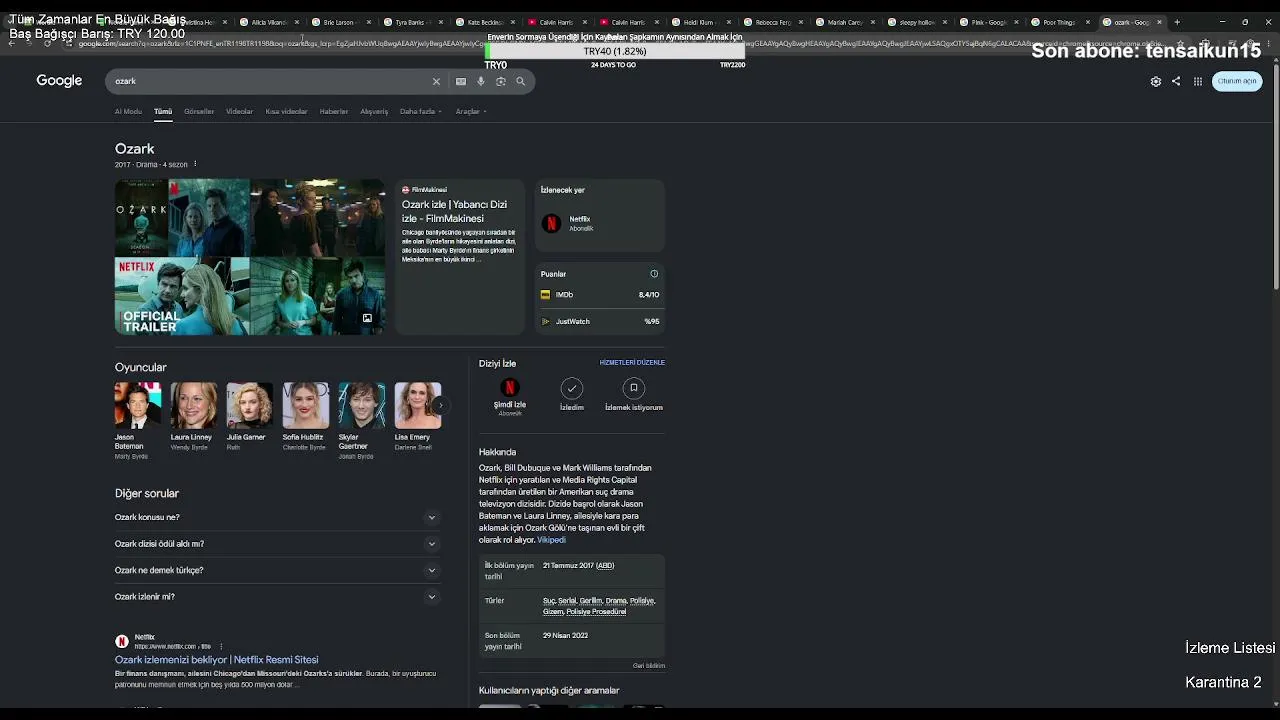Open the three-dot menu beside Ozark subtitle

pos(195,164)
